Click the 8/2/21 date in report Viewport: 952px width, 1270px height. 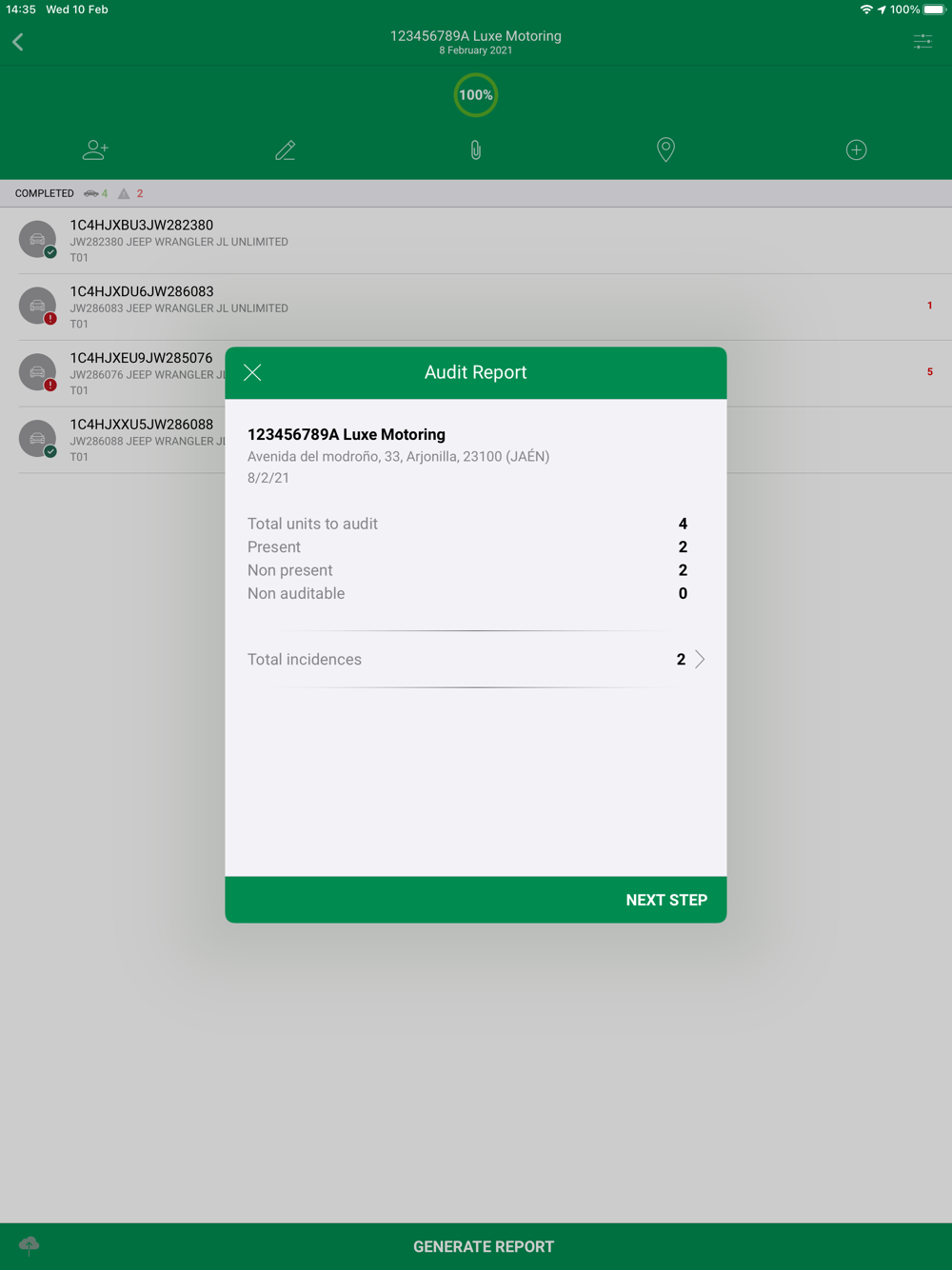(268, 478)
